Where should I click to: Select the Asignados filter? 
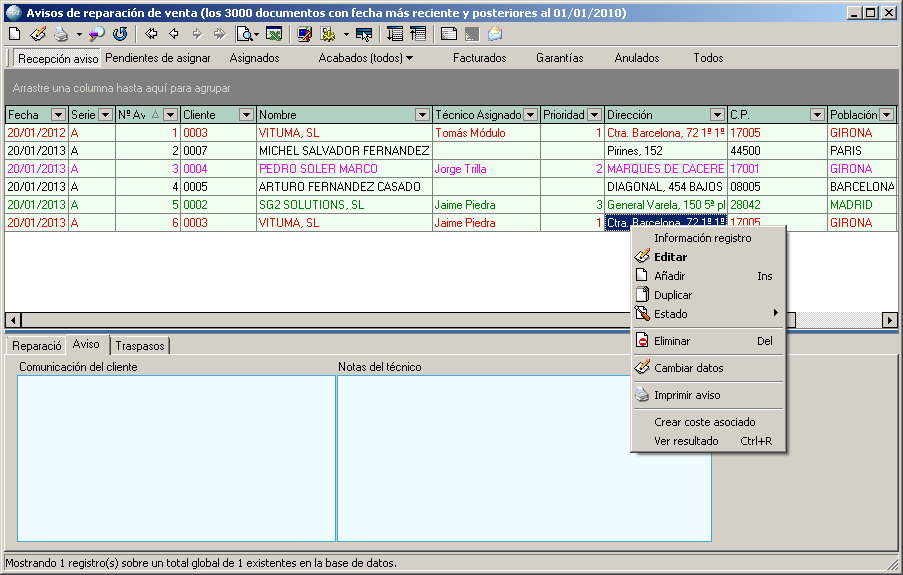coord(255,58)
